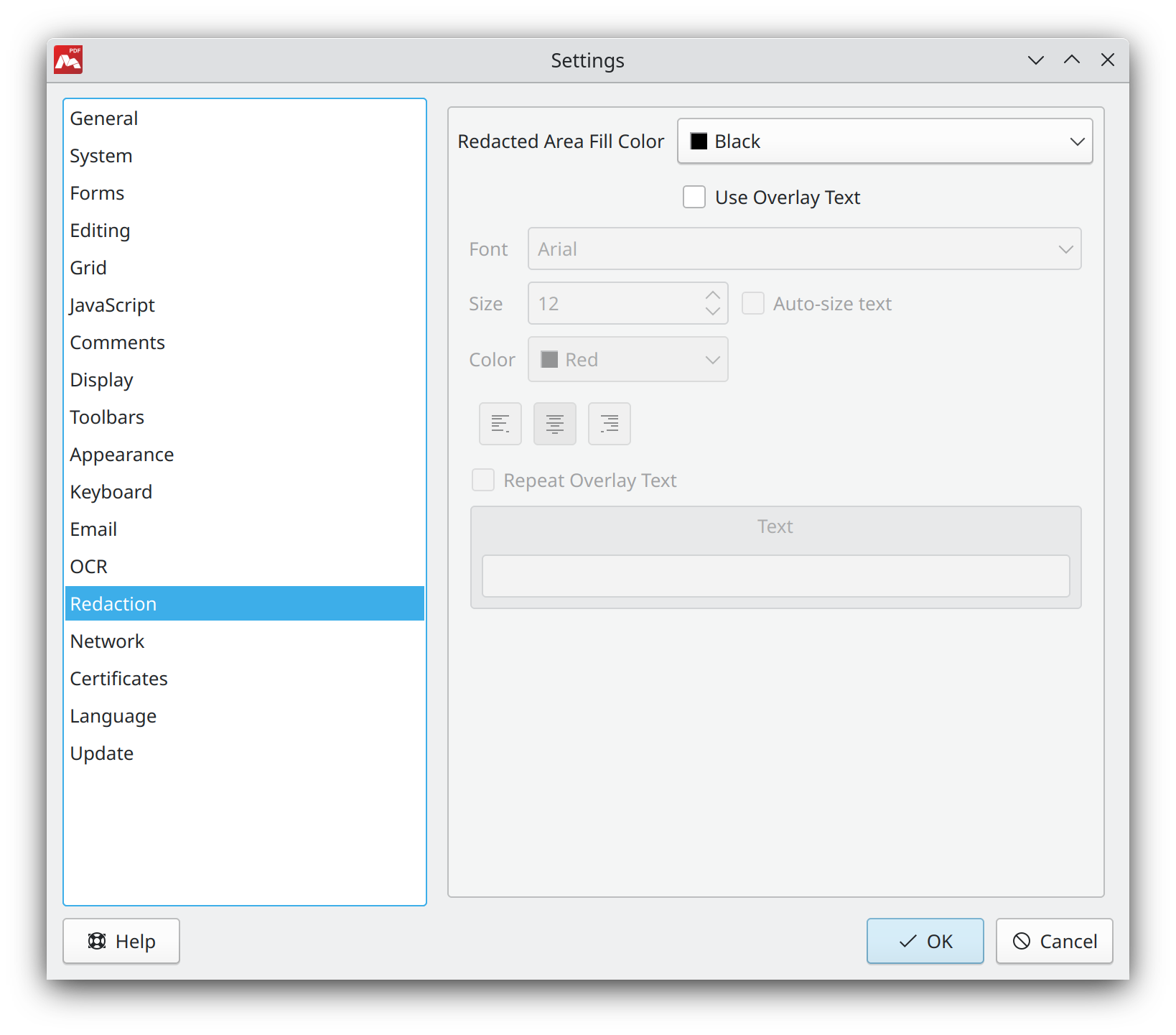Click the Master PDF Editor app icon

click(x=68, y=60)
